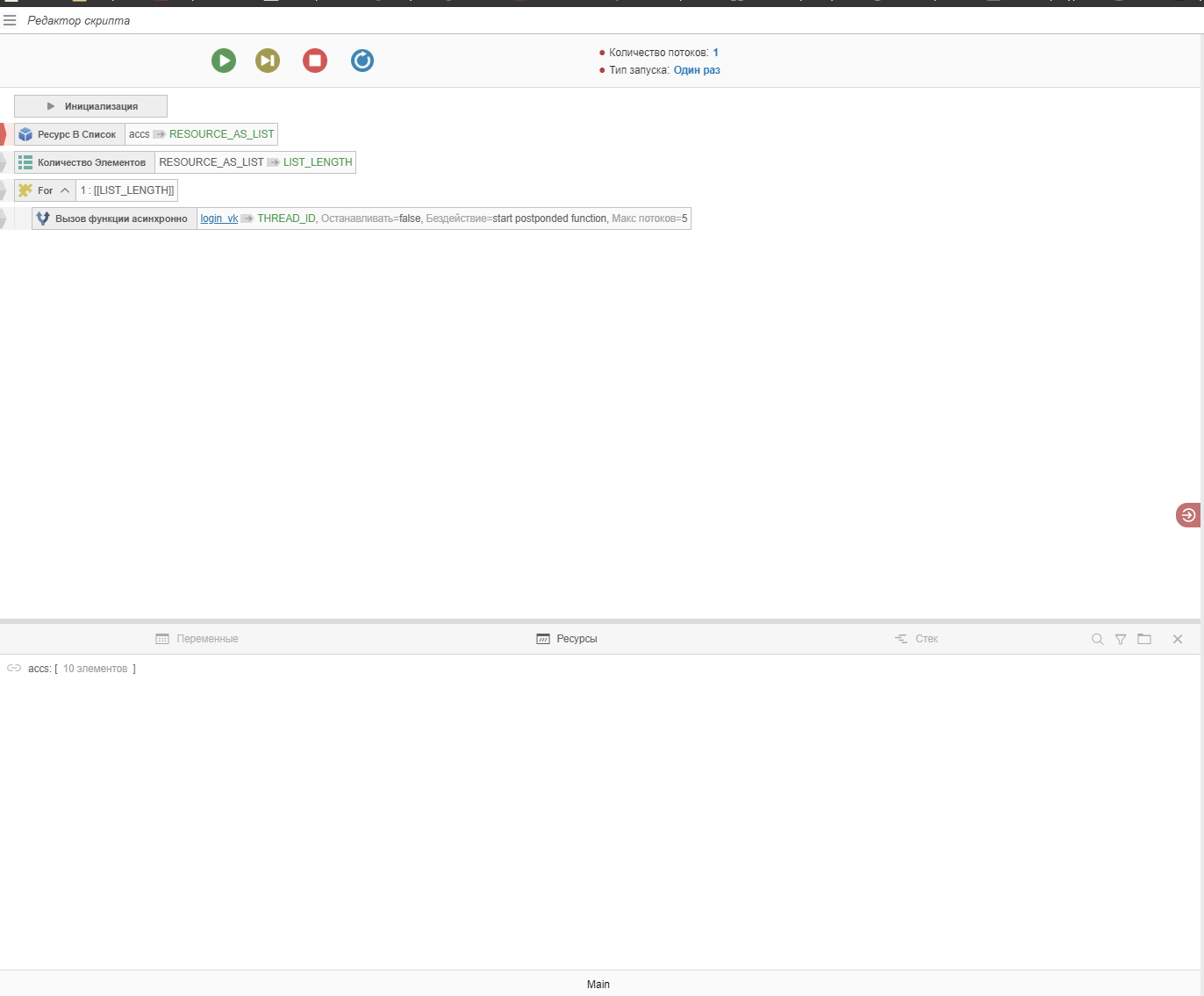Open the hamburger menu icon
This screenshot has height=996, width=1204.
click(x=10, y=20)
